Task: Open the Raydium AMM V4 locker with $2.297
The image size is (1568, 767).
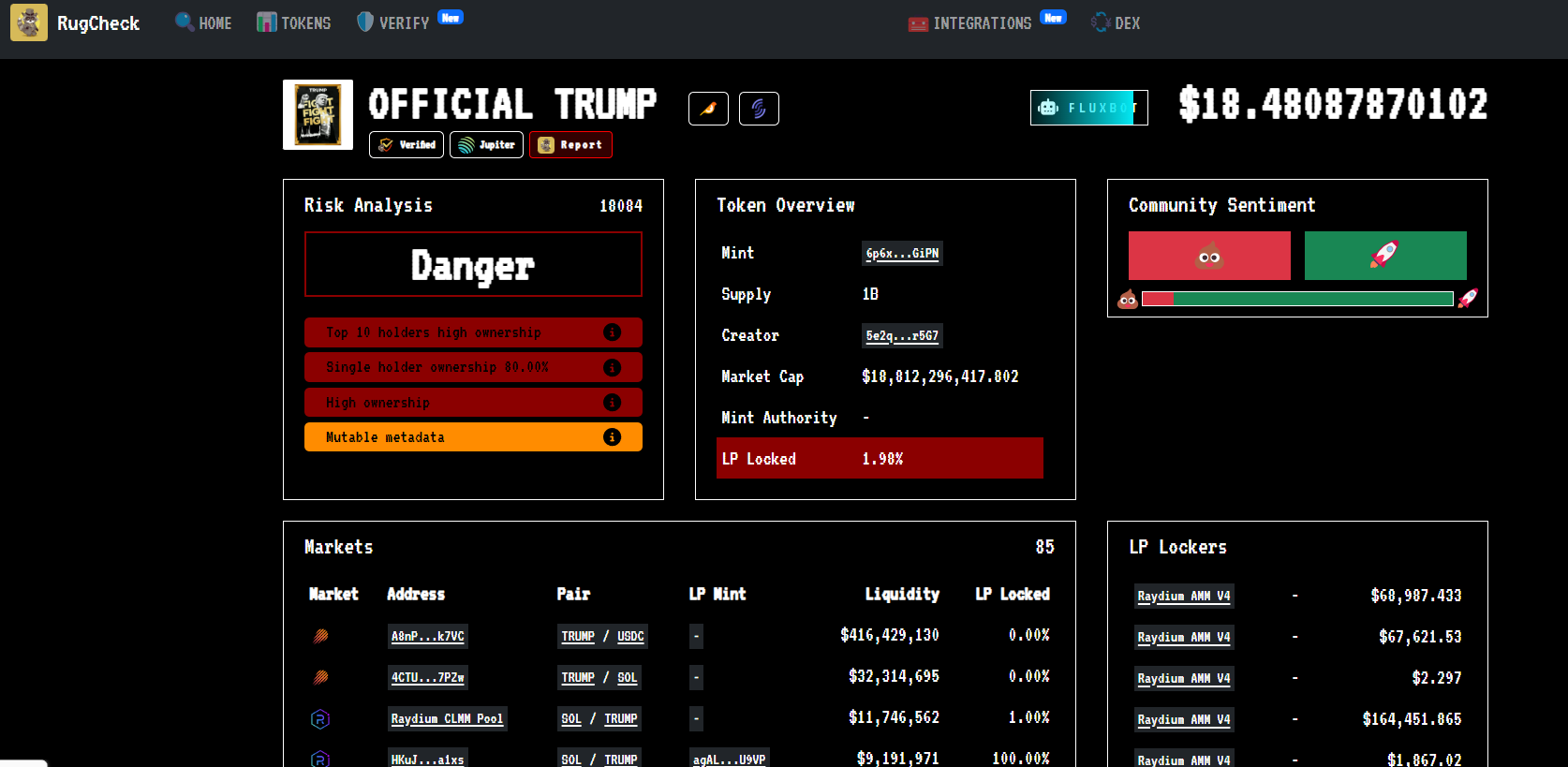Action: [x=1184, y=679]
